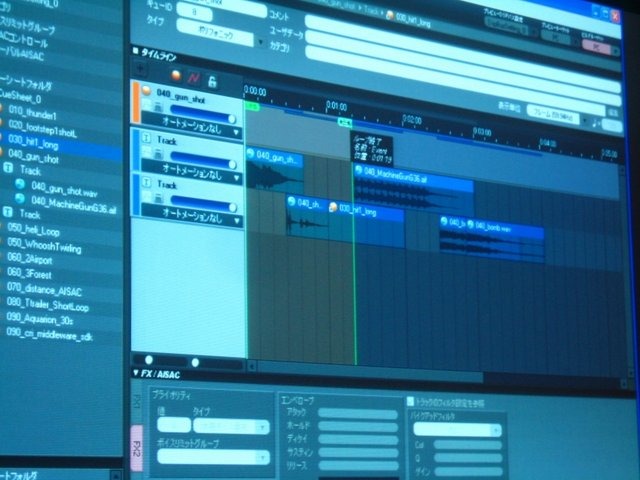This screenshot has width=640, height=480.
Task: Open the priority type dropdown in FX panel
Action: (231, 427)
